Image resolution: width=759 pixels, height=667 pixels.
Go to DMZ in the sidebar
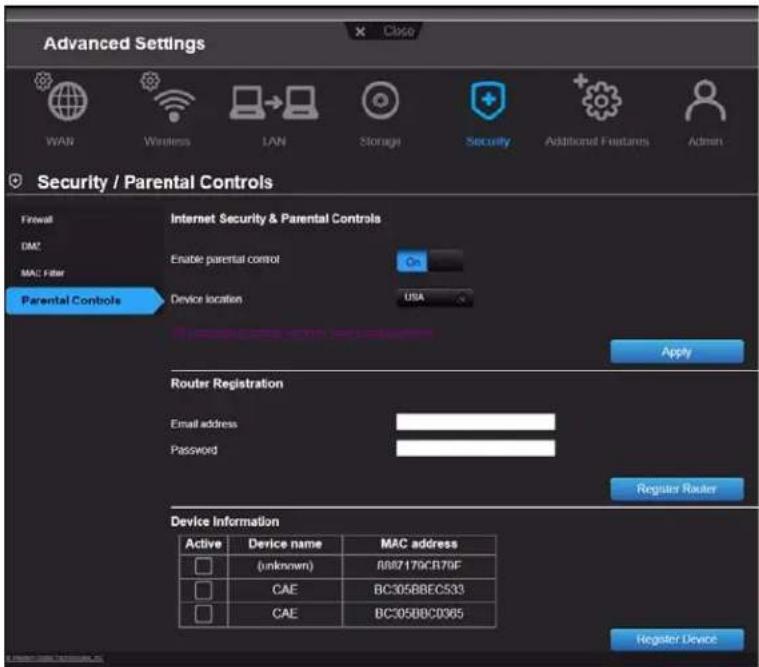pyautogui.click(x=30, y=246)
